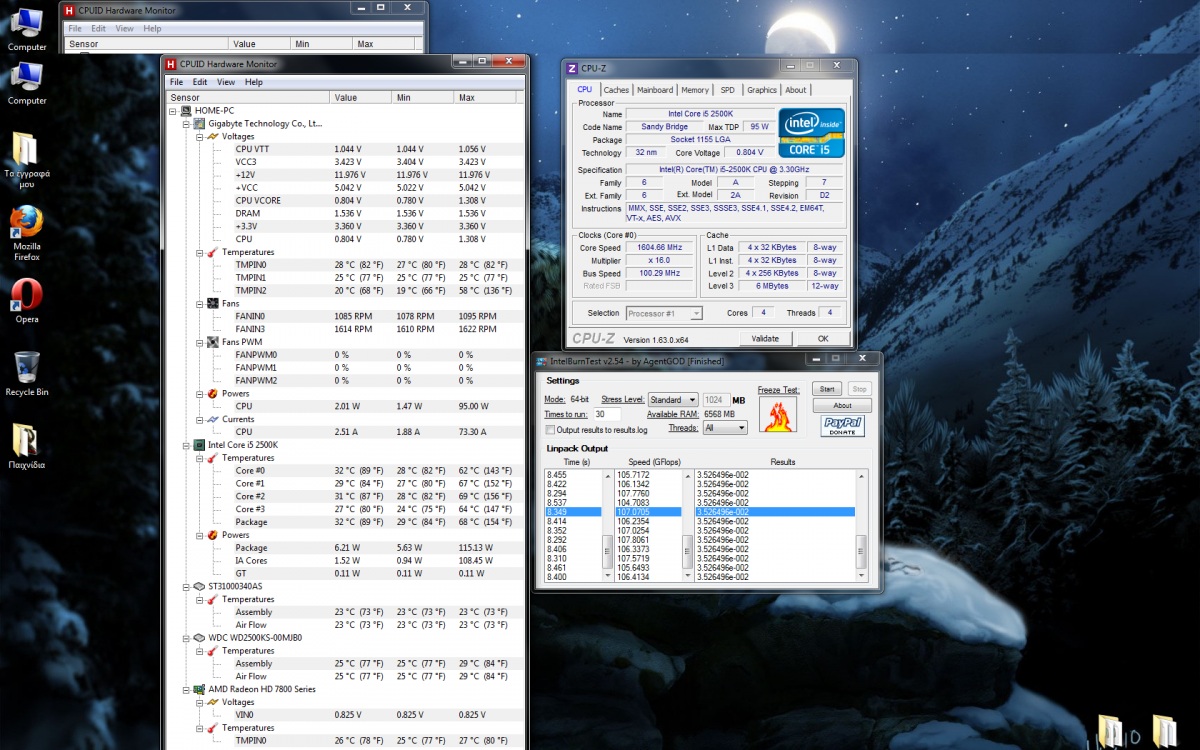Viewport: 1200px width, 750px height.
Task: Click the CPU-Z title bar Z icon
Action: 572,68
